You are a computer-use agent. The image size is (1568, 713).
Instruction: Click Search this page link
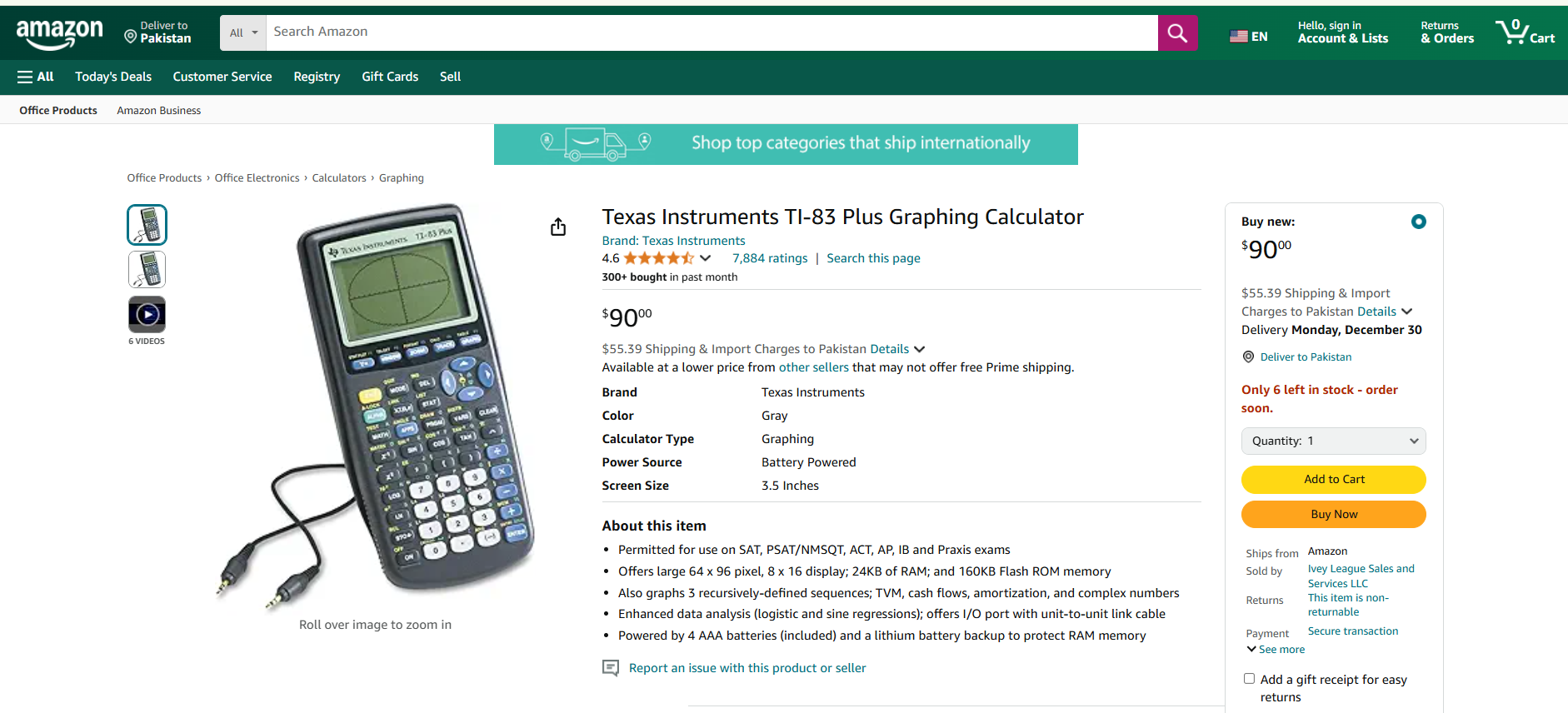click(x=873, y=258)
